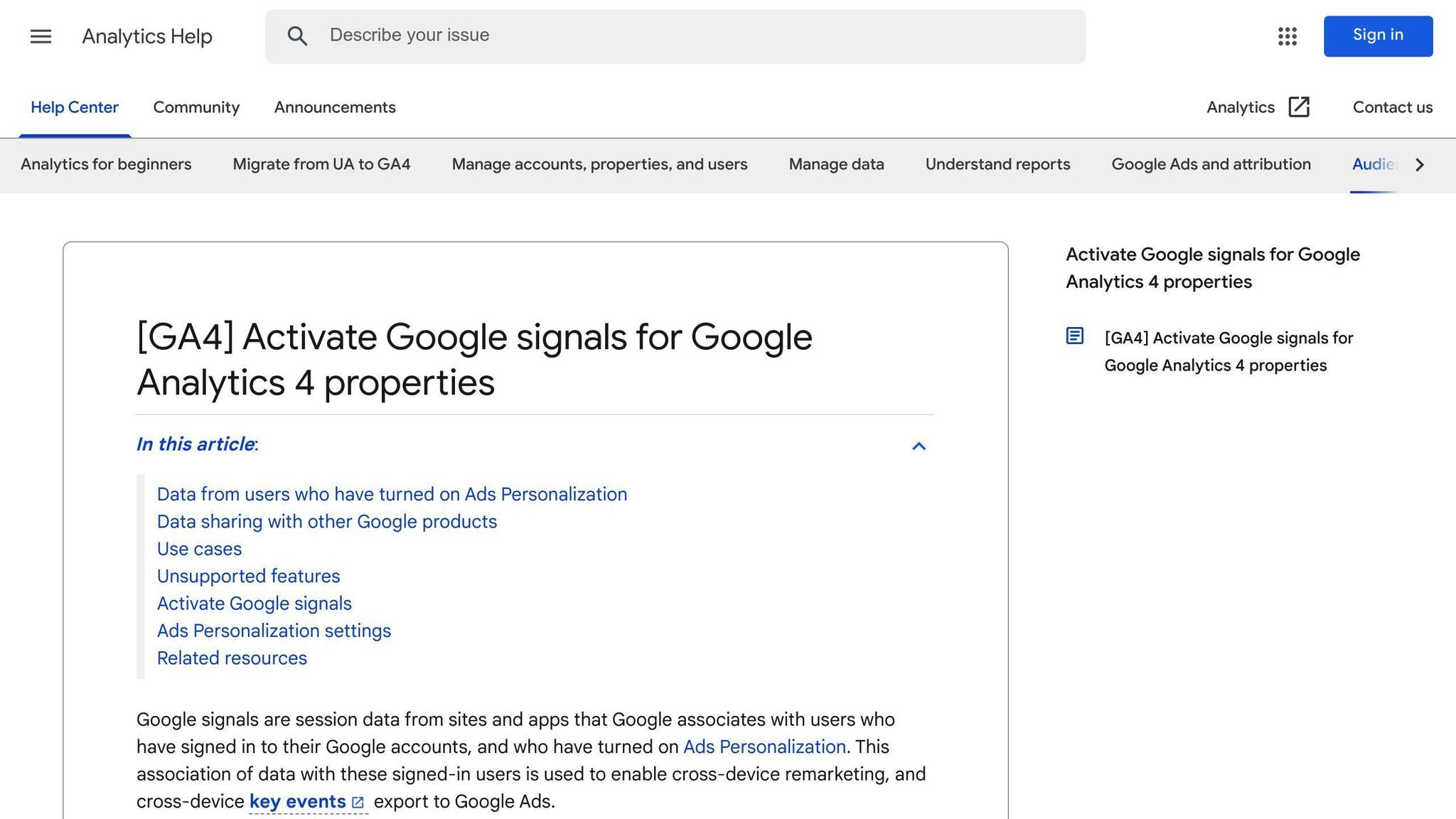Image resolution: width=1456 pixels, height=819 pixels.
Task: Click the article icon beside the sidebar link
Action: point(1074,336)
